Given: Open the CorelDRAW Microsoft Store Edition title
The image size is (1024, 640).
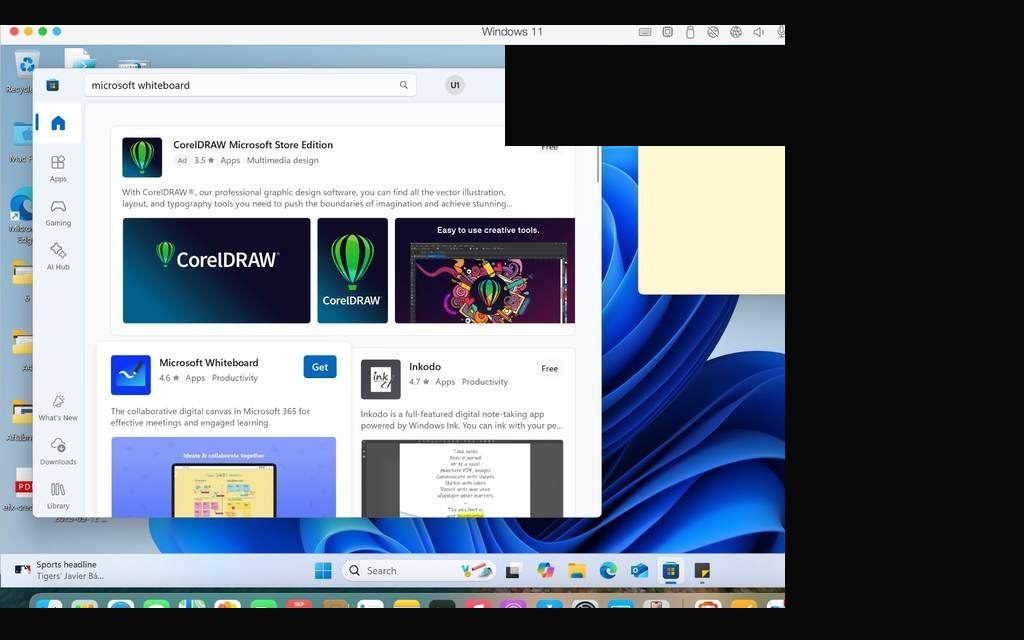Looking at the screenshot, I should tap(253, 145).
